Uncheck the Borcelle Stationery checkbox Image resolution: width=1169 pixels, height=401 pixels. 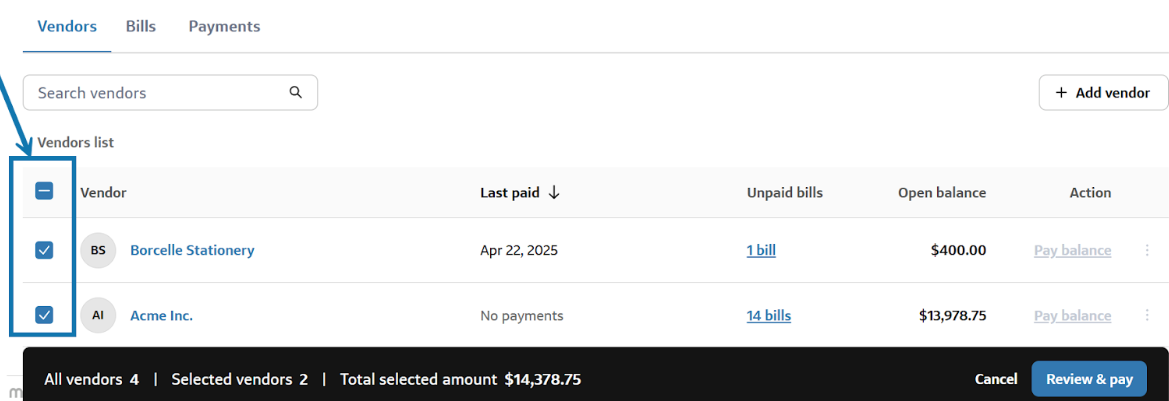tap(44, 250)
